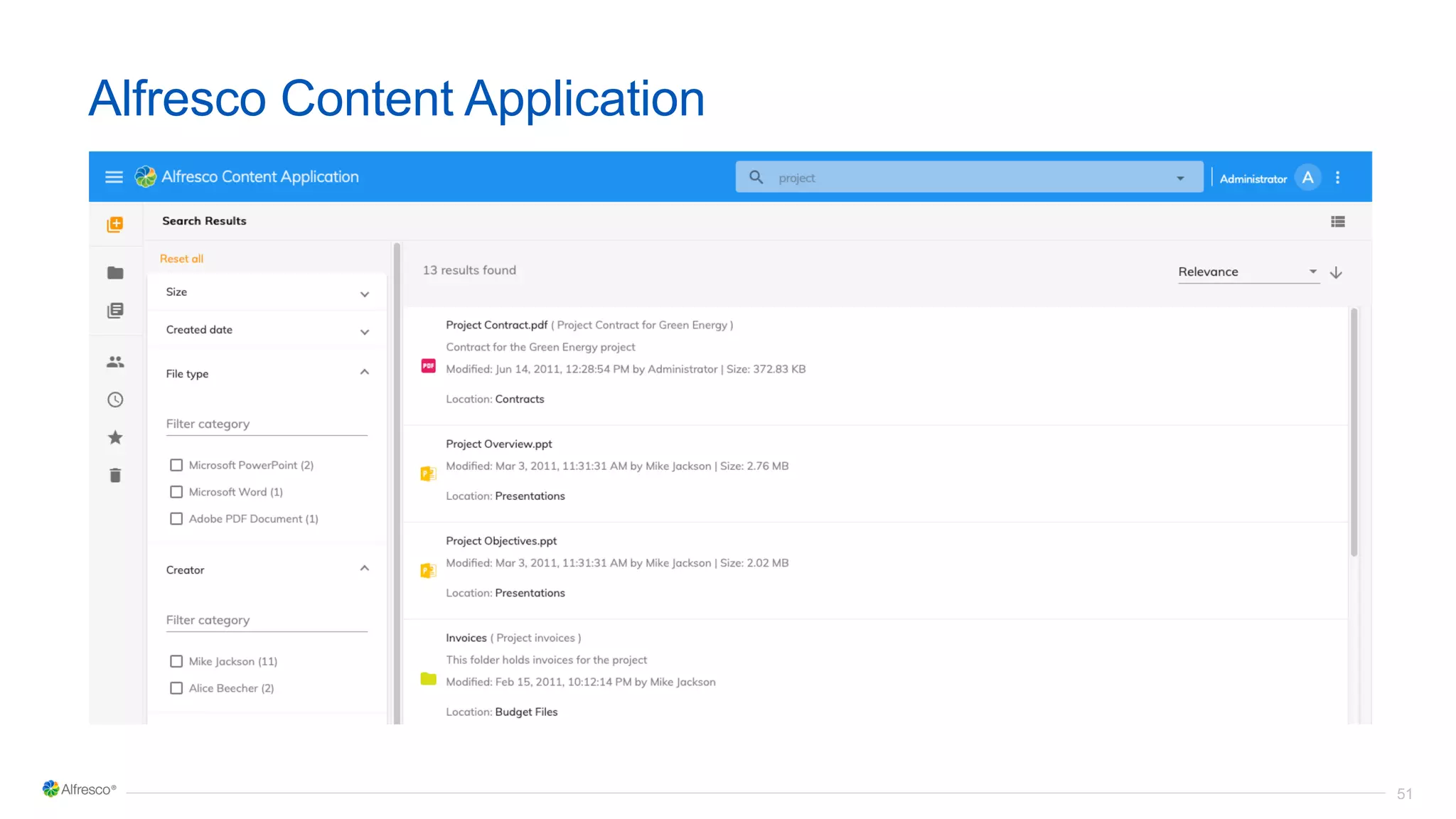1456x819 pixels.
Task: Expand the Created date filter panel
Action: point(267,331)
